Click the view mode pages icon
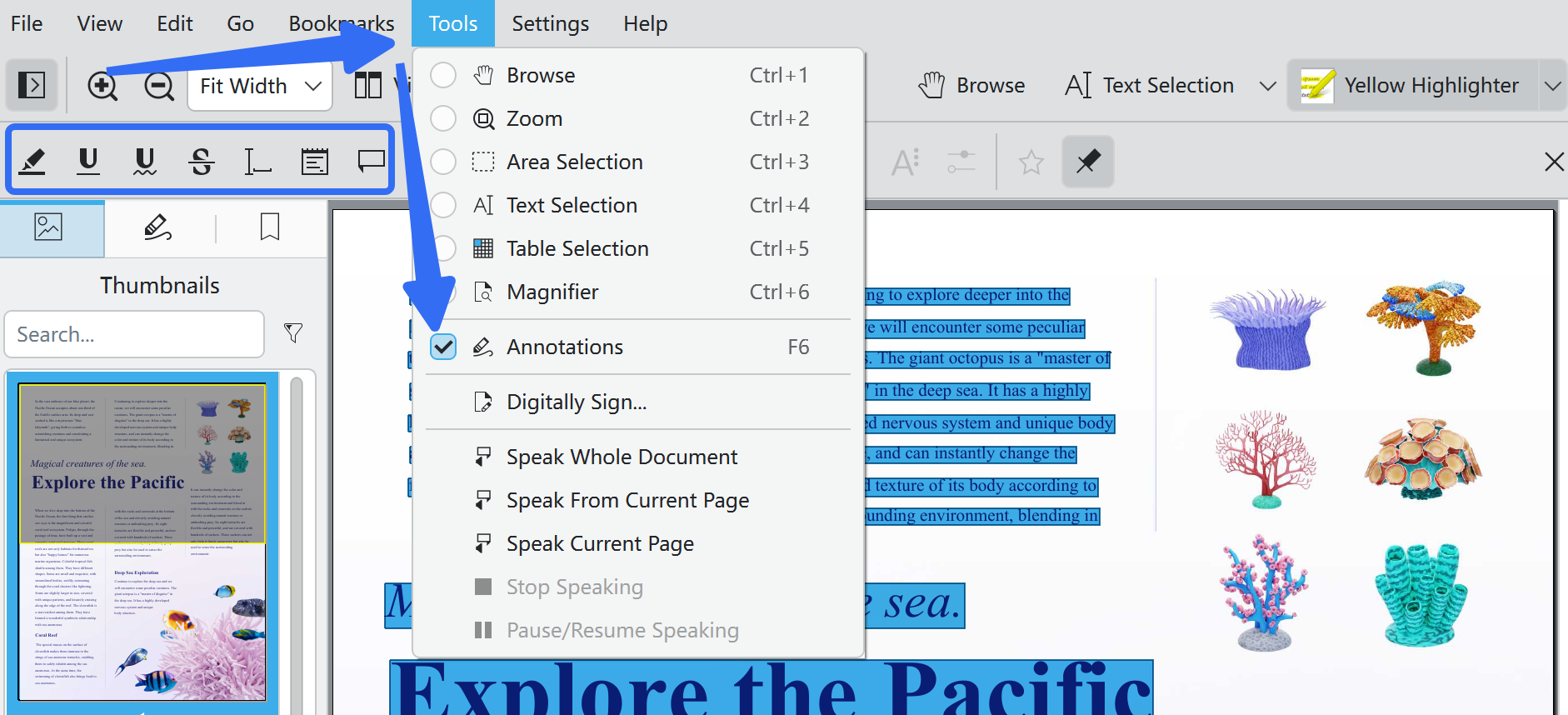Viewport: 1568px width, 715px height. (x=367, y=85)
